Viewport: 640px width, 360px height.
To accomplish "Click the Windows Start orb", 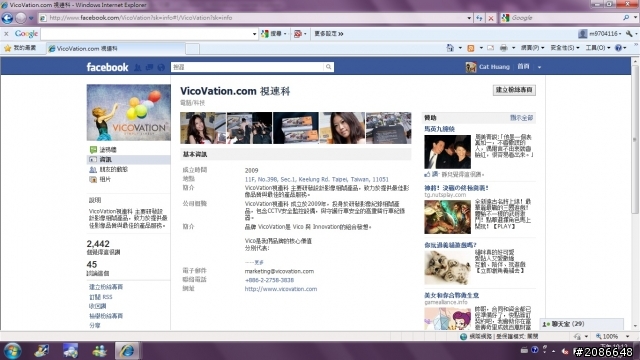I will [x=12, y=351].
